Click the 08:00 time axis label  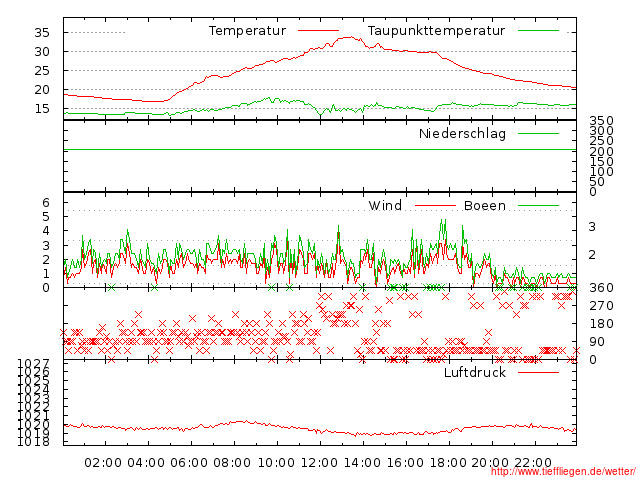232,463
